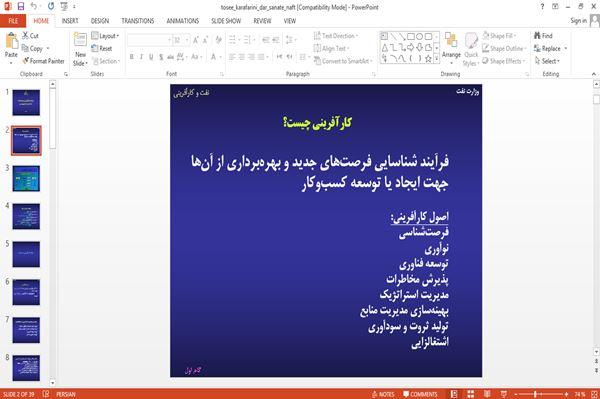Open the FILE tab
This screenshot has height=399, width=600.
[13, 21]
